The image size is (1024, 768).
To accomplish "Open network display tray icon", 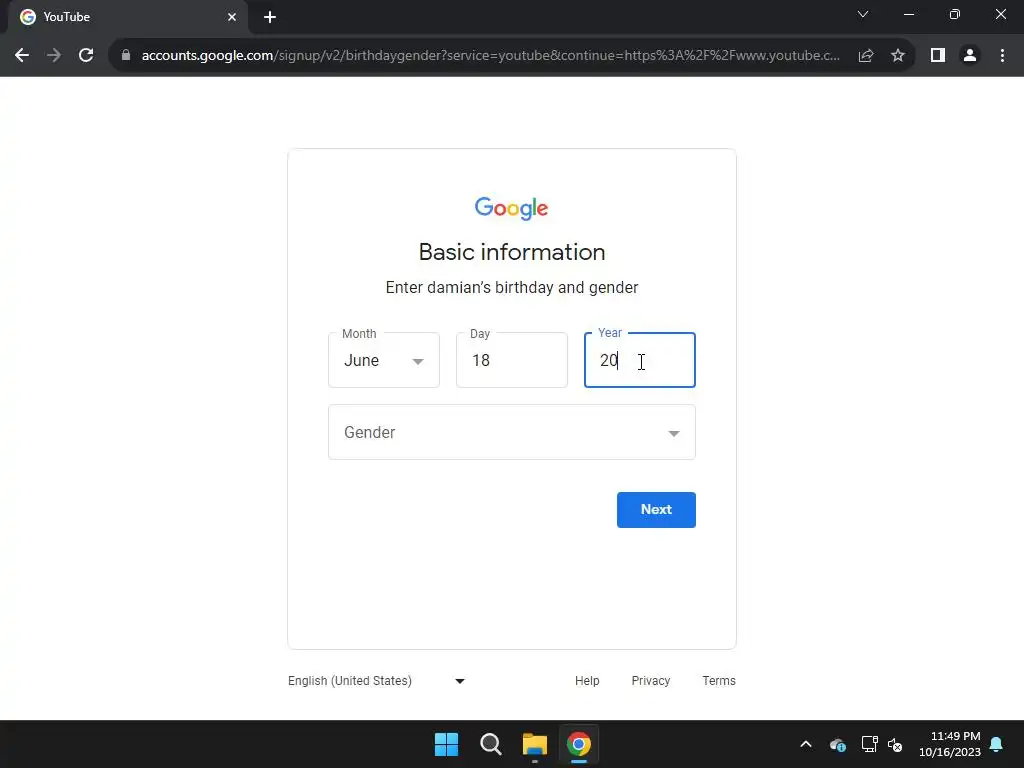I will 869,744.
